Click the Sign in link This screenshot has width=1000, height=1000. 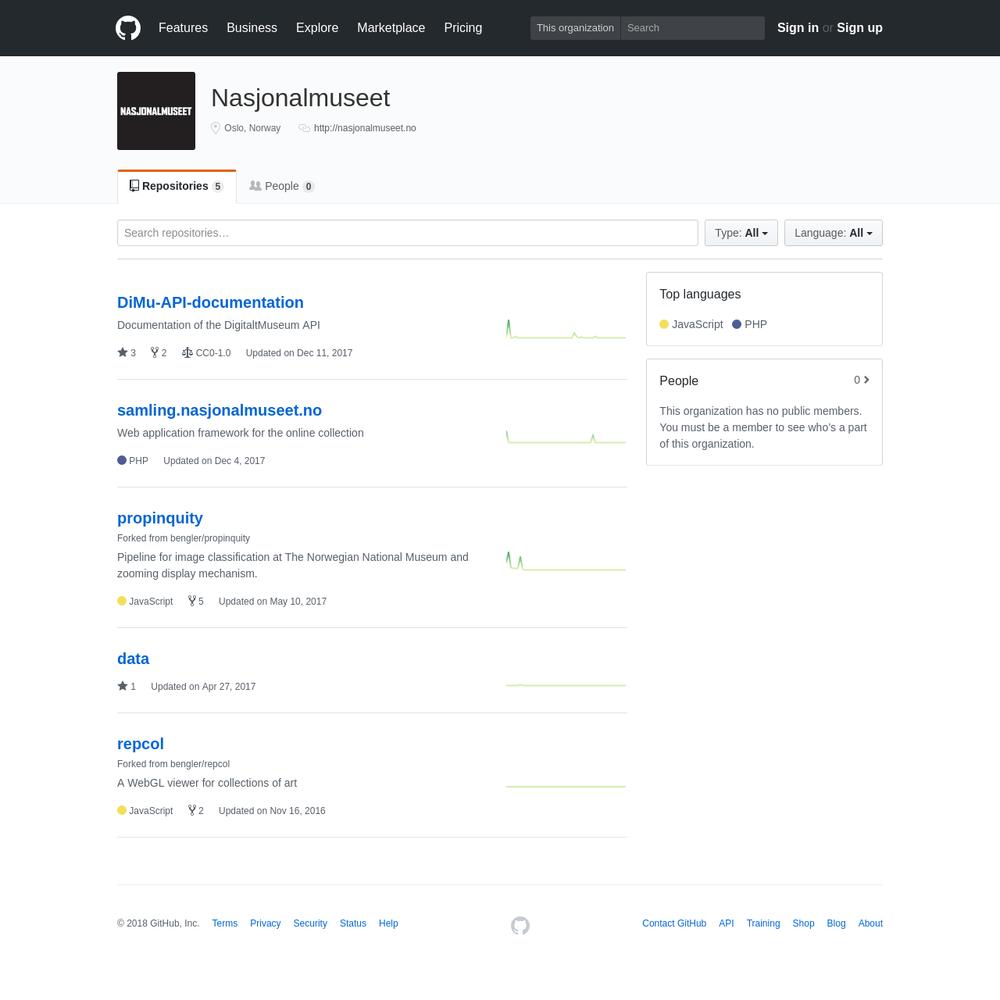(798, 28)
